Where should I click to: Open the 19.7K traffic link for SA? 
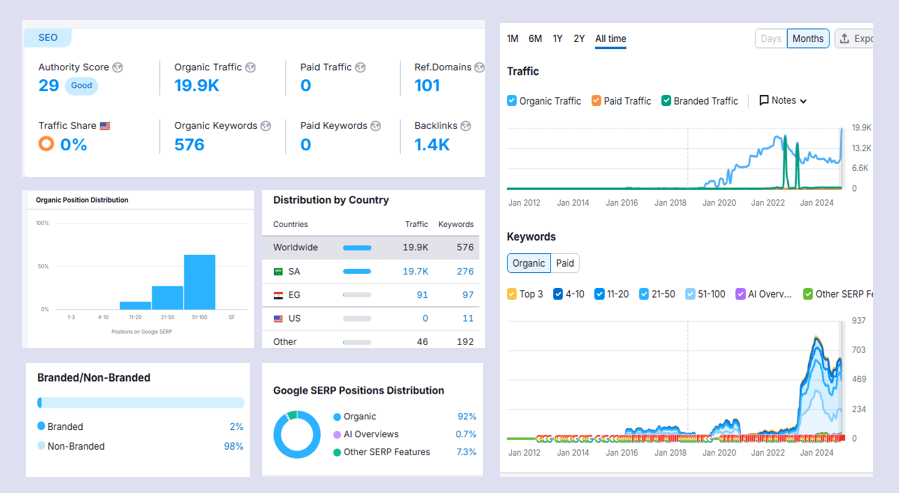[415, 271]
